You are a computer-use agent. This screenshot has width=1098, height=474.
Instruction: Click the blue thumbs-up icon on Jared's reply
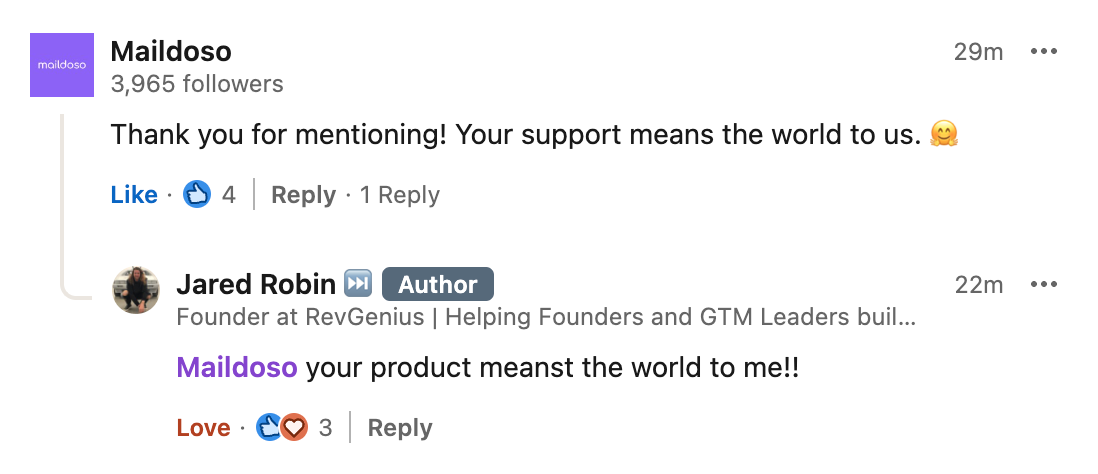(x=268, y=427)
